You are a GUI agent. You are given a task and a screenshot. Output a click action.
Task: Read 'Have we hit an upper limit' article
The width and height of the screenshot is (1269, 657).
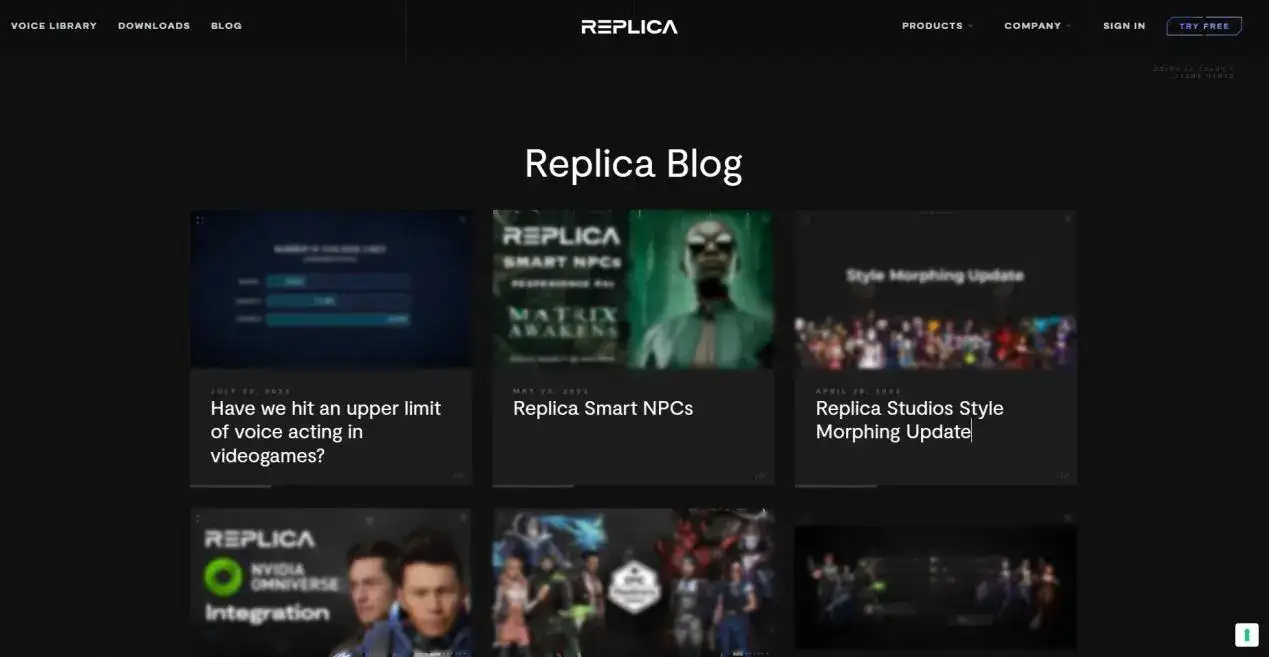click(x=326, y=432)
